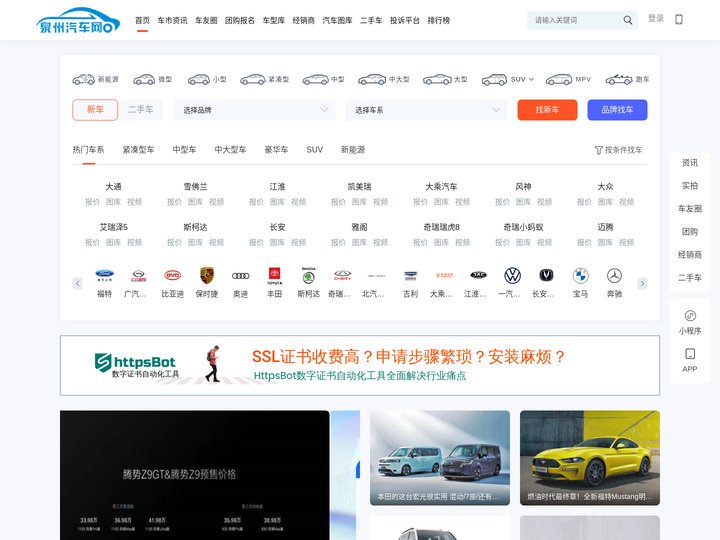Screen dimensions: 720x540
Task: Click the search magnifier icon
Action: click(627, 20)
